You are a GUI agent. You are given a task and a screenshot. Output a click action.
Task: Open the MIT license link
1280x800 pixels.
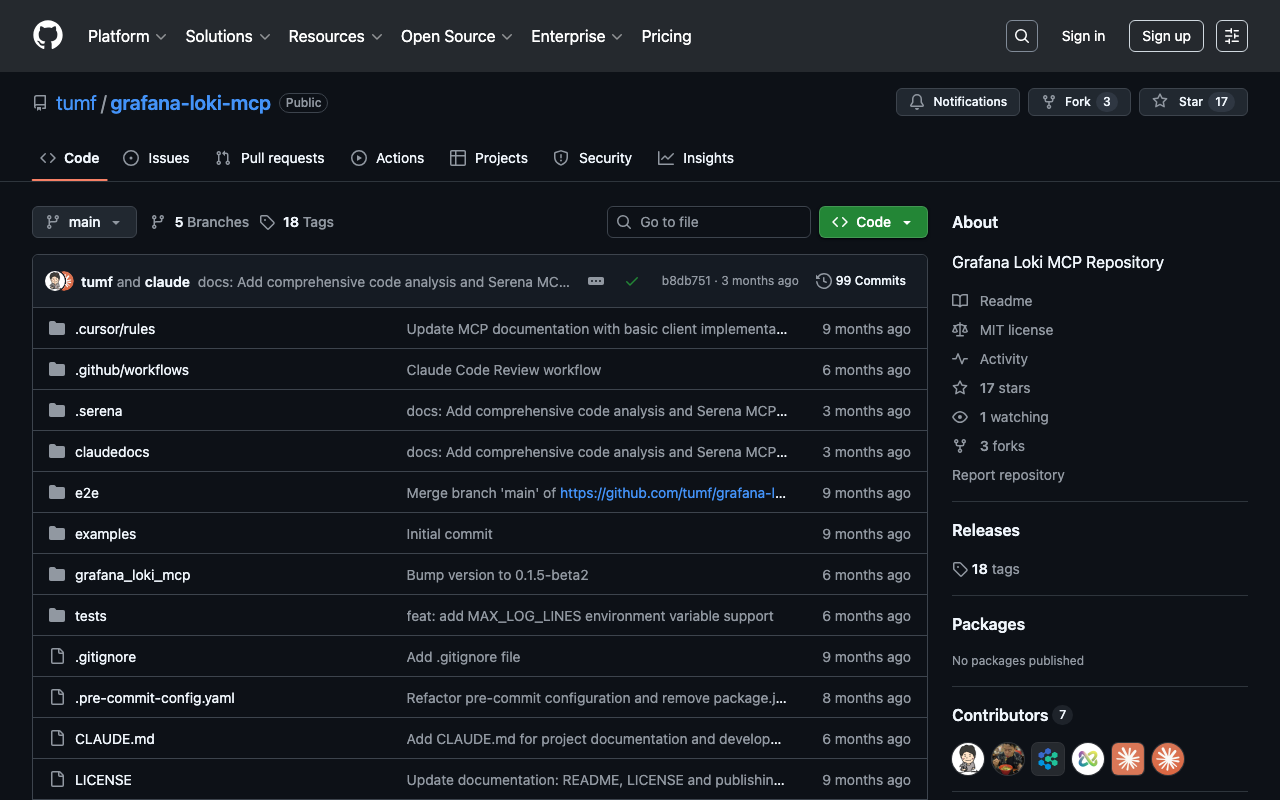tap(1016, 330)
